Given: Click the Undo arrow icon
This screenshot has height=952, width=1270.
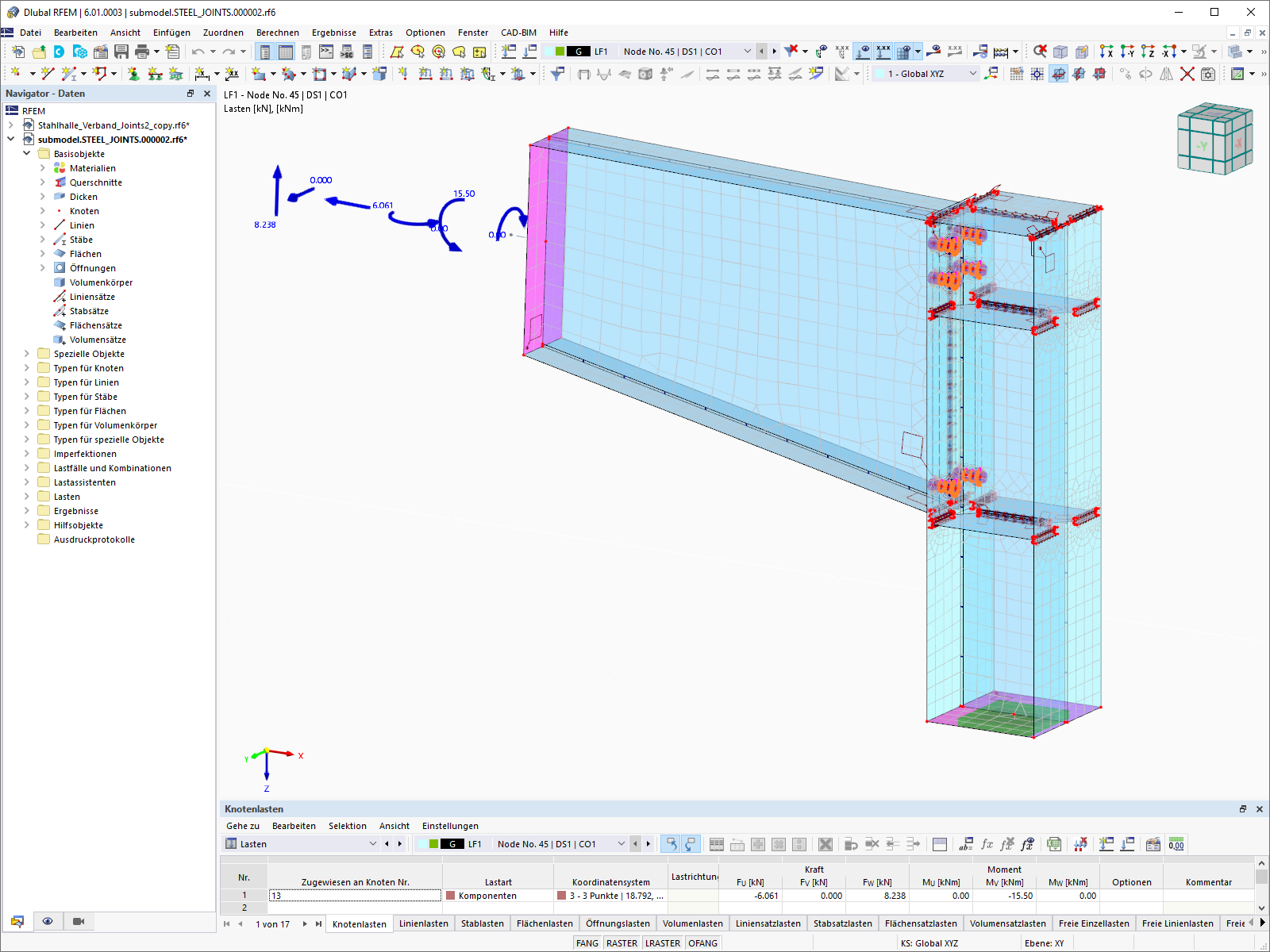Looking at the screenshot, I should (198, 52).
